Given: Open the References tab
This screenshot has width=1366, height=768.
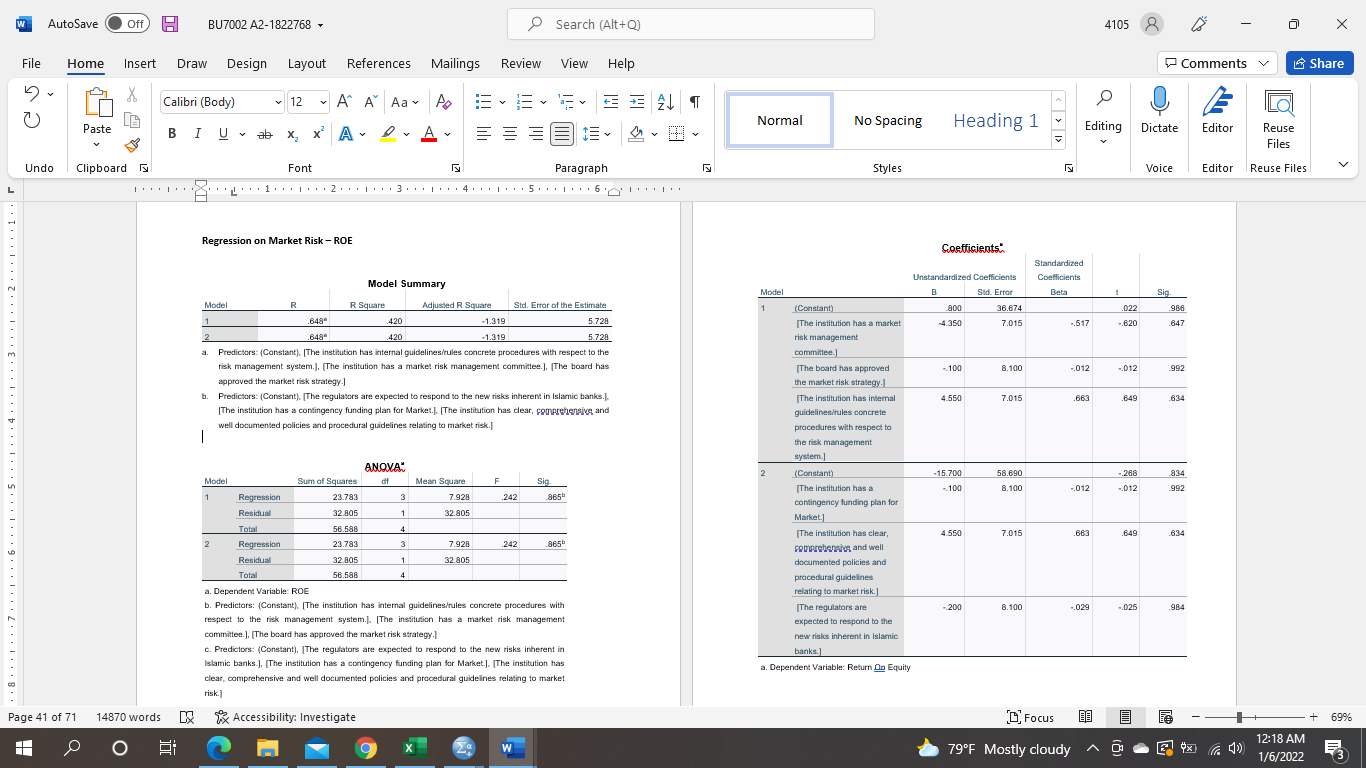Looking at the screenshot, I should coord(379,63).
